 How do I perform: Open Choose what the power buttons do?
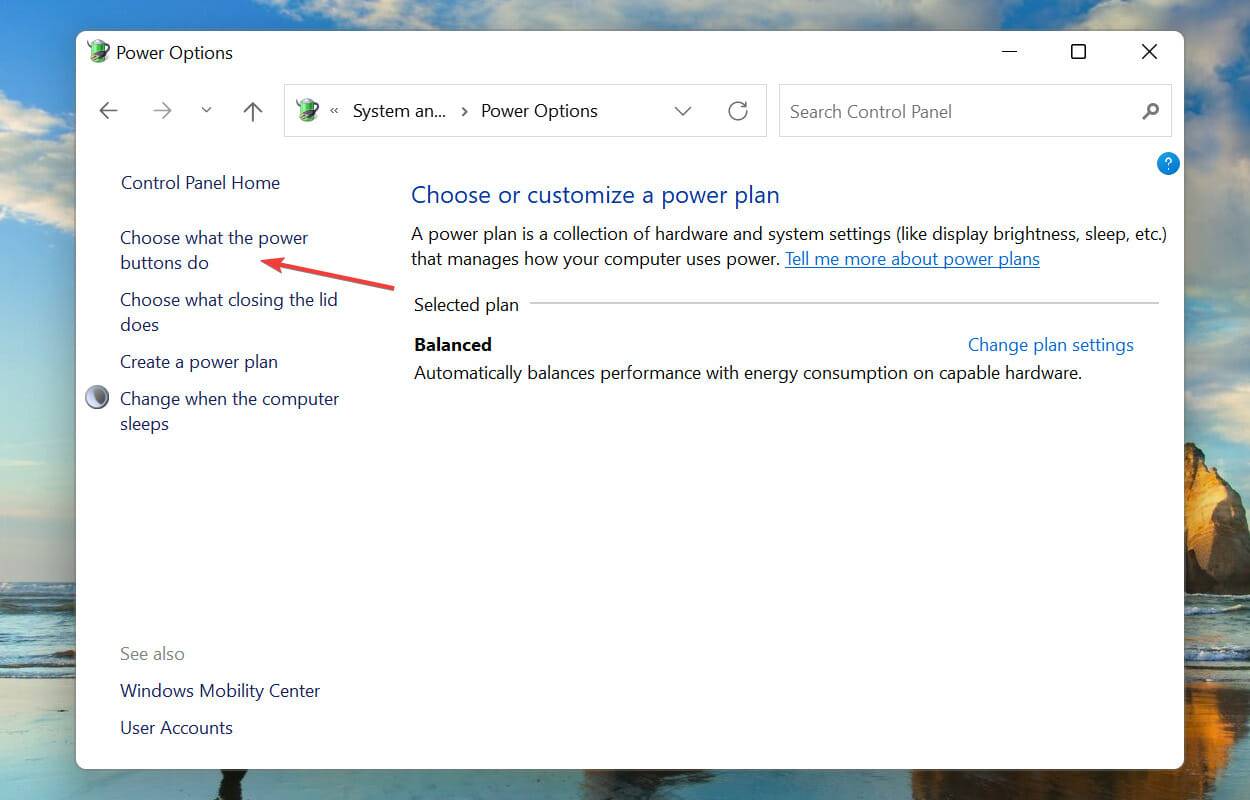(213, 250)
